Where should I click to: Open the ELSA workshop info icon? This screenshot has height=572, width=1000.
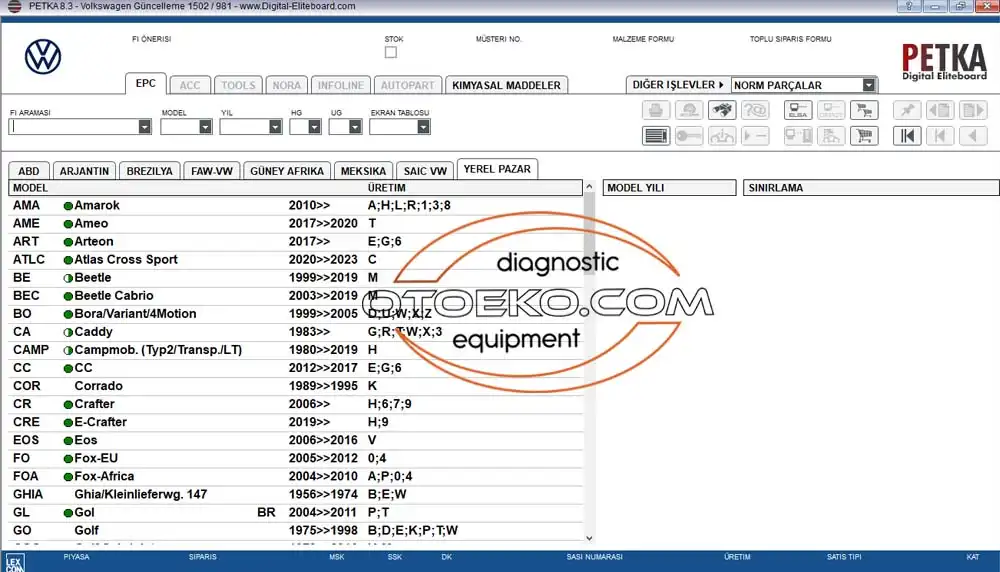[x=798, y=111]
